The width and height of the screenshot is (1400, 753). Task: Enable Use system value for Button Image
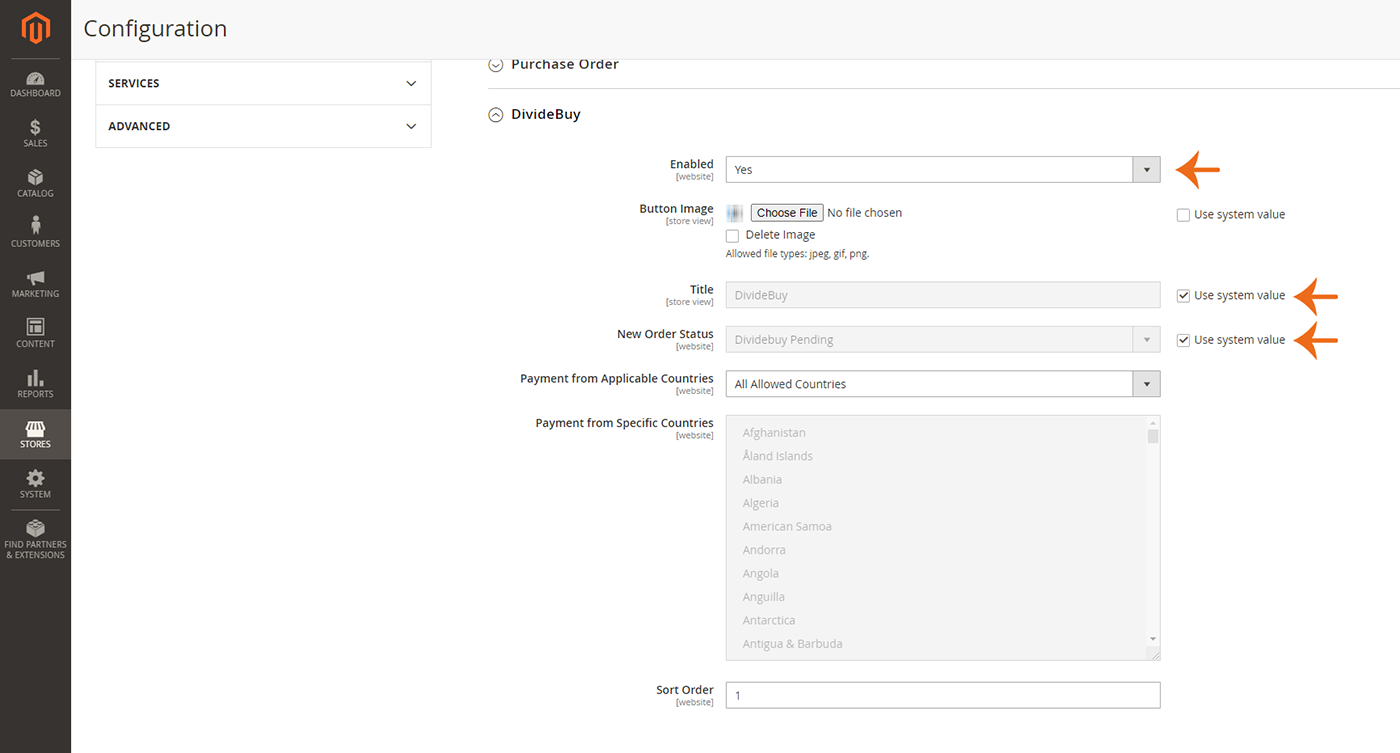[x=1183, y=215]
